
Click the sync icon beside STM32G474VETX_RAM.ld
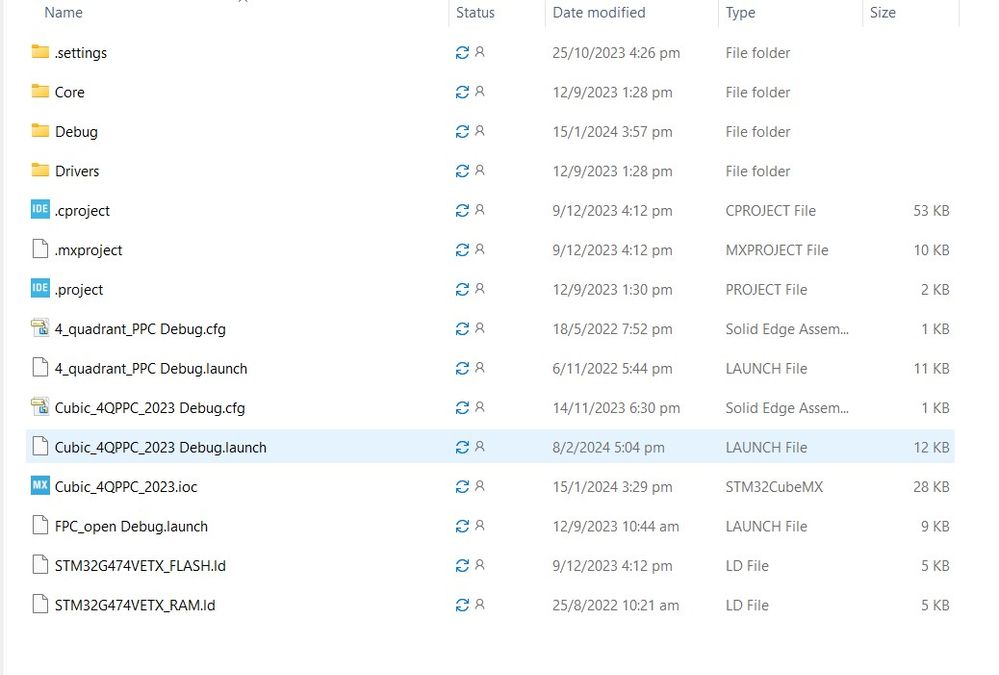[461, 605]
